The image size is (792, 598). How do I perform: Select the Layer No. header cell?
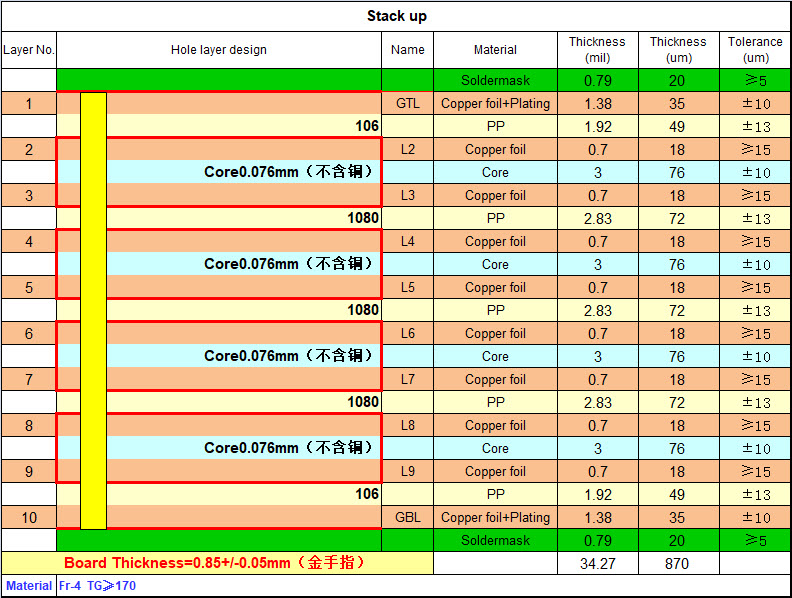point(29,50)
